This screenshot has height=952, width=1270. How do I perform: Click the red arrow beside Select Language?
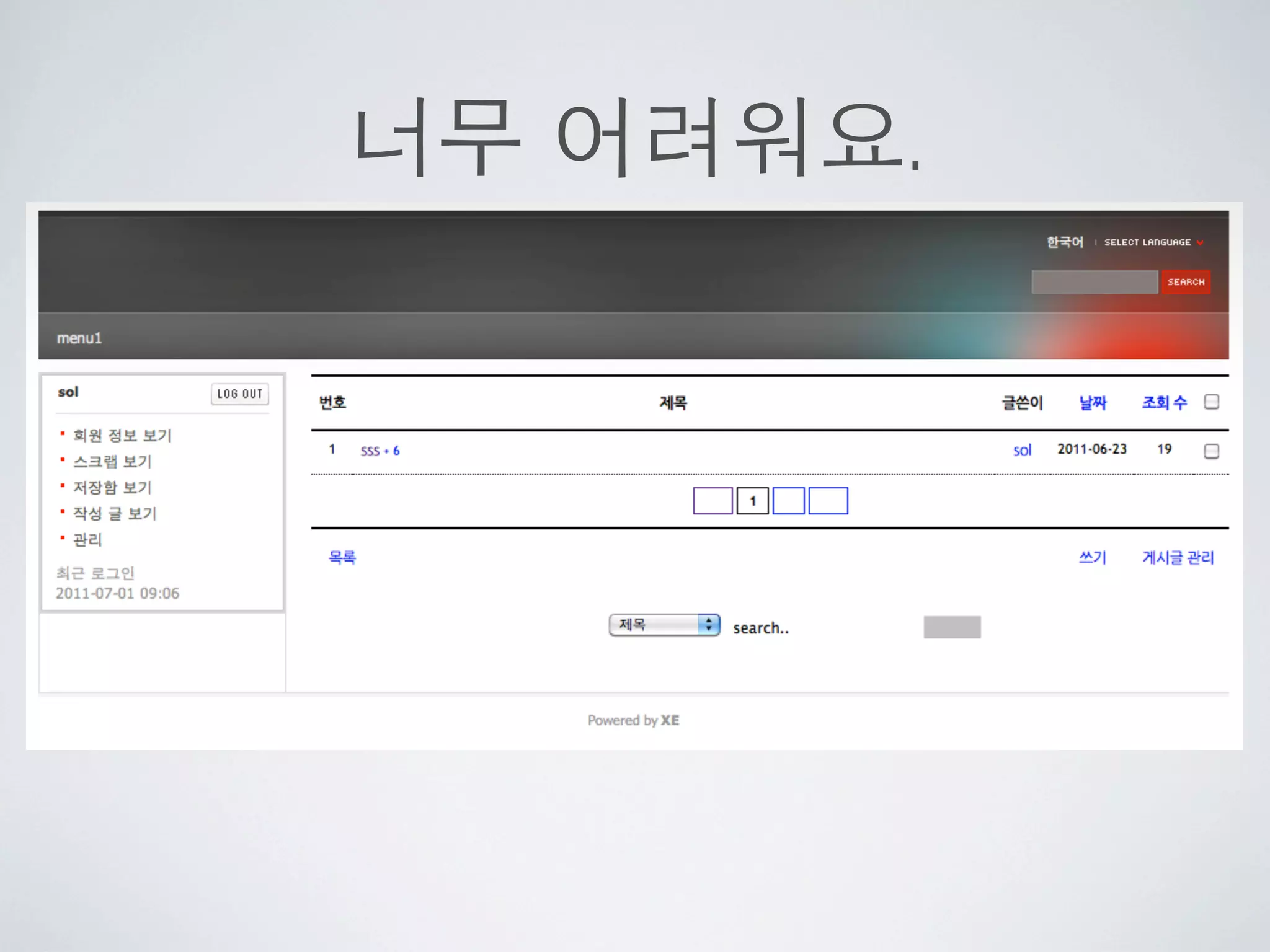click(x=1200, y=243)
